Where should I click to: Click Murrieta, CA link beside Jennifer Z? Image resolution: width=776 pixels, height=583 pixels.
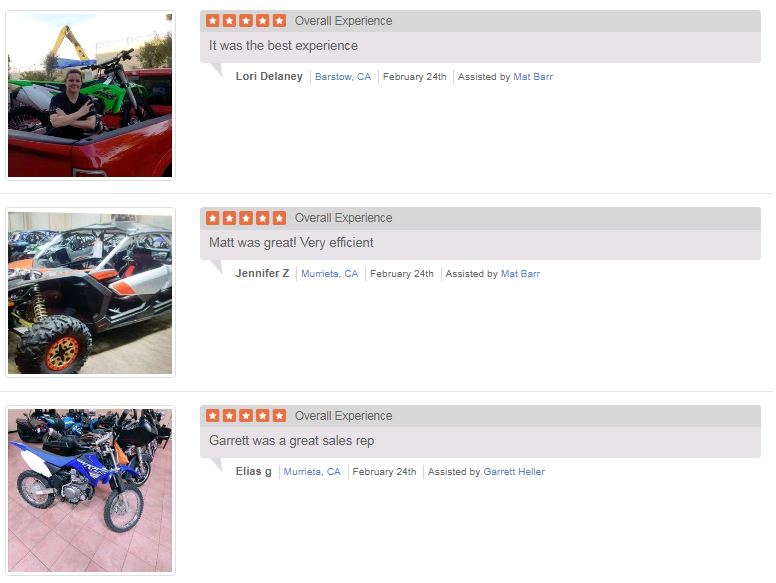point(330,274)
